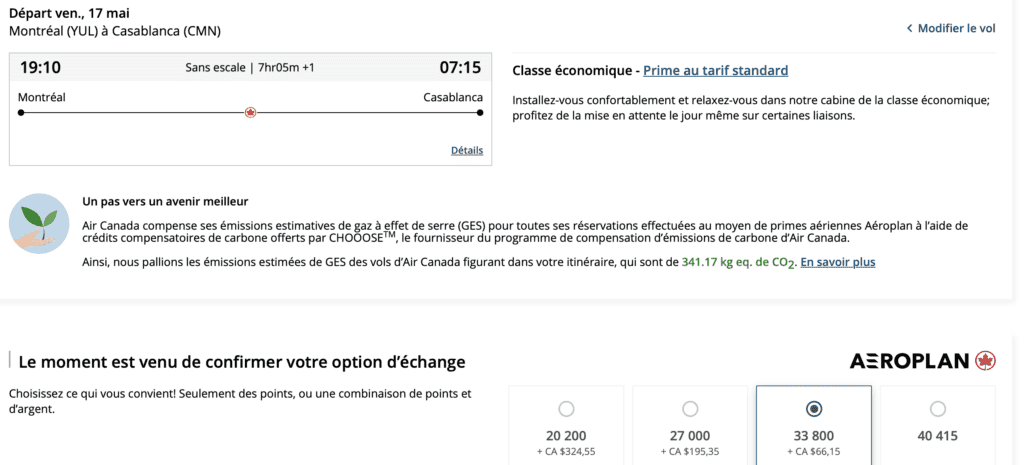This screenshot has height=465, width=1024.
Task: Open the Prime au tarif standard link
Action: [x=715, y=71]
